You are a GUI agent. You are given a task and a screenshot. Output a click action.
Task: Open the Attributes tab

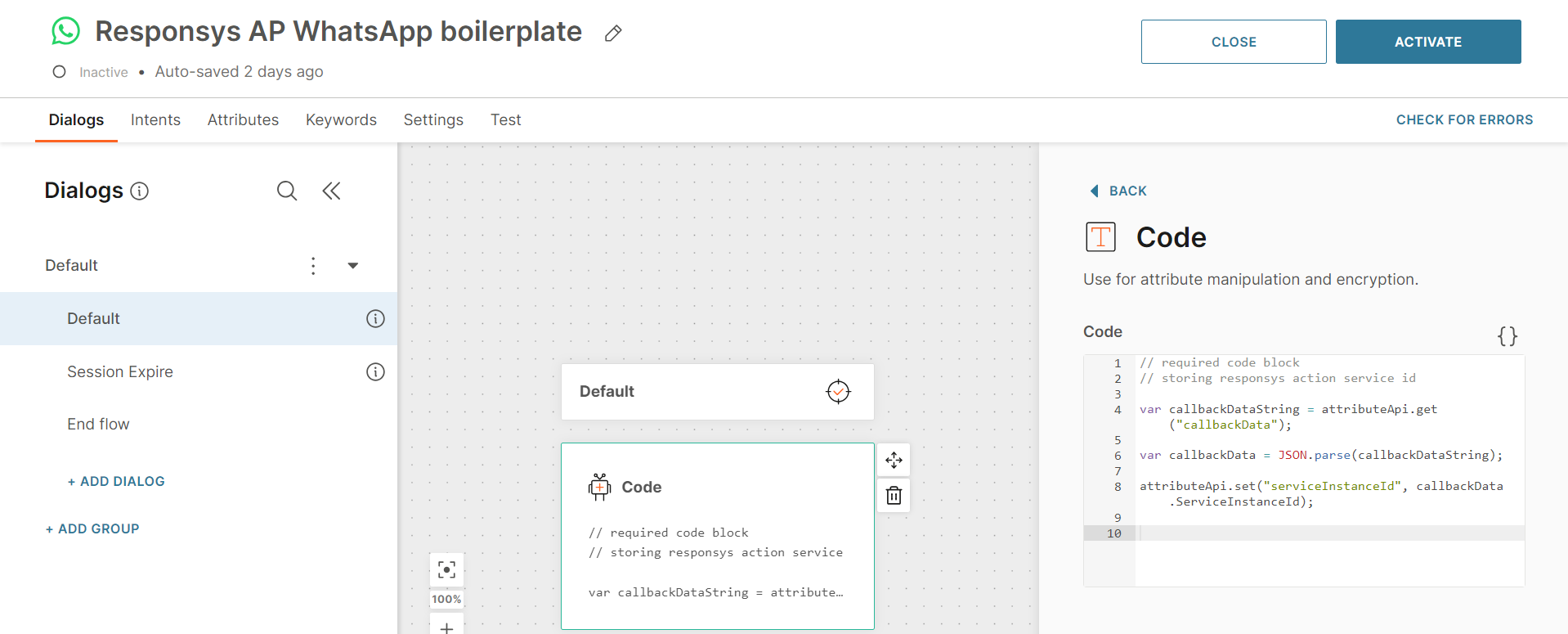[x=243, y=120]
